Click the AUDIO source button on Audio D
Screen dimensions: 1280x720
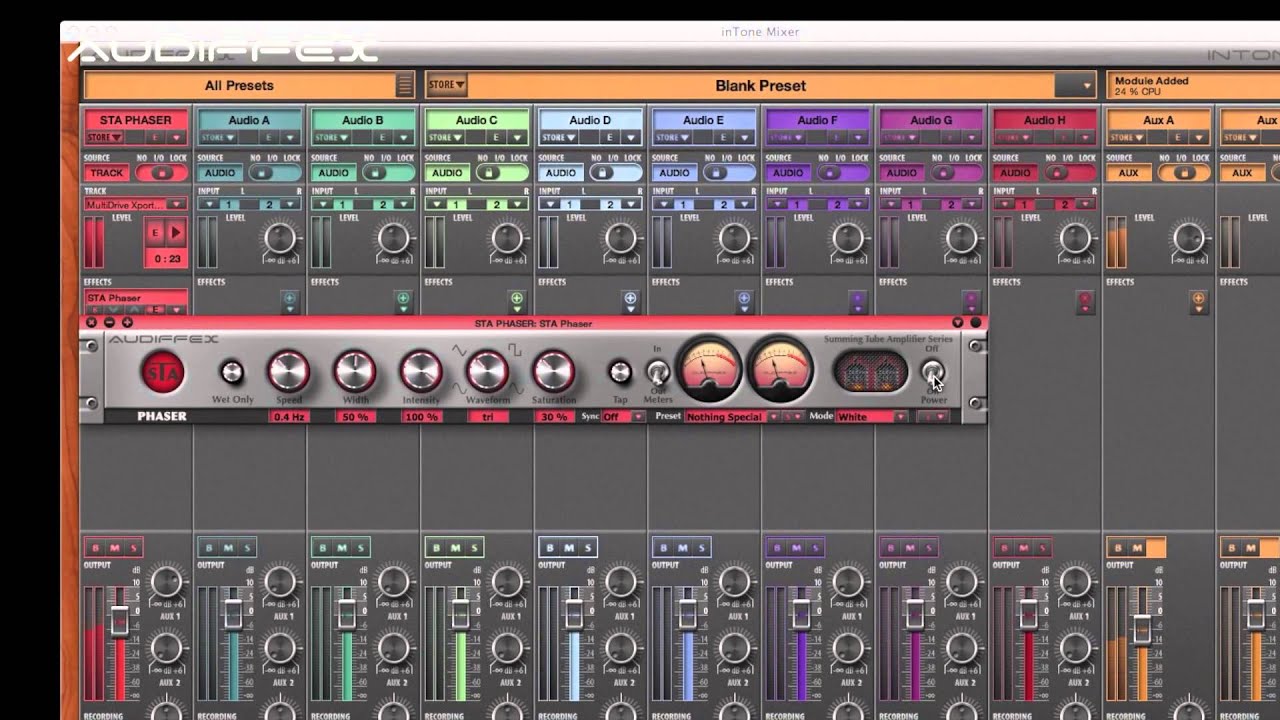point(561,173)
